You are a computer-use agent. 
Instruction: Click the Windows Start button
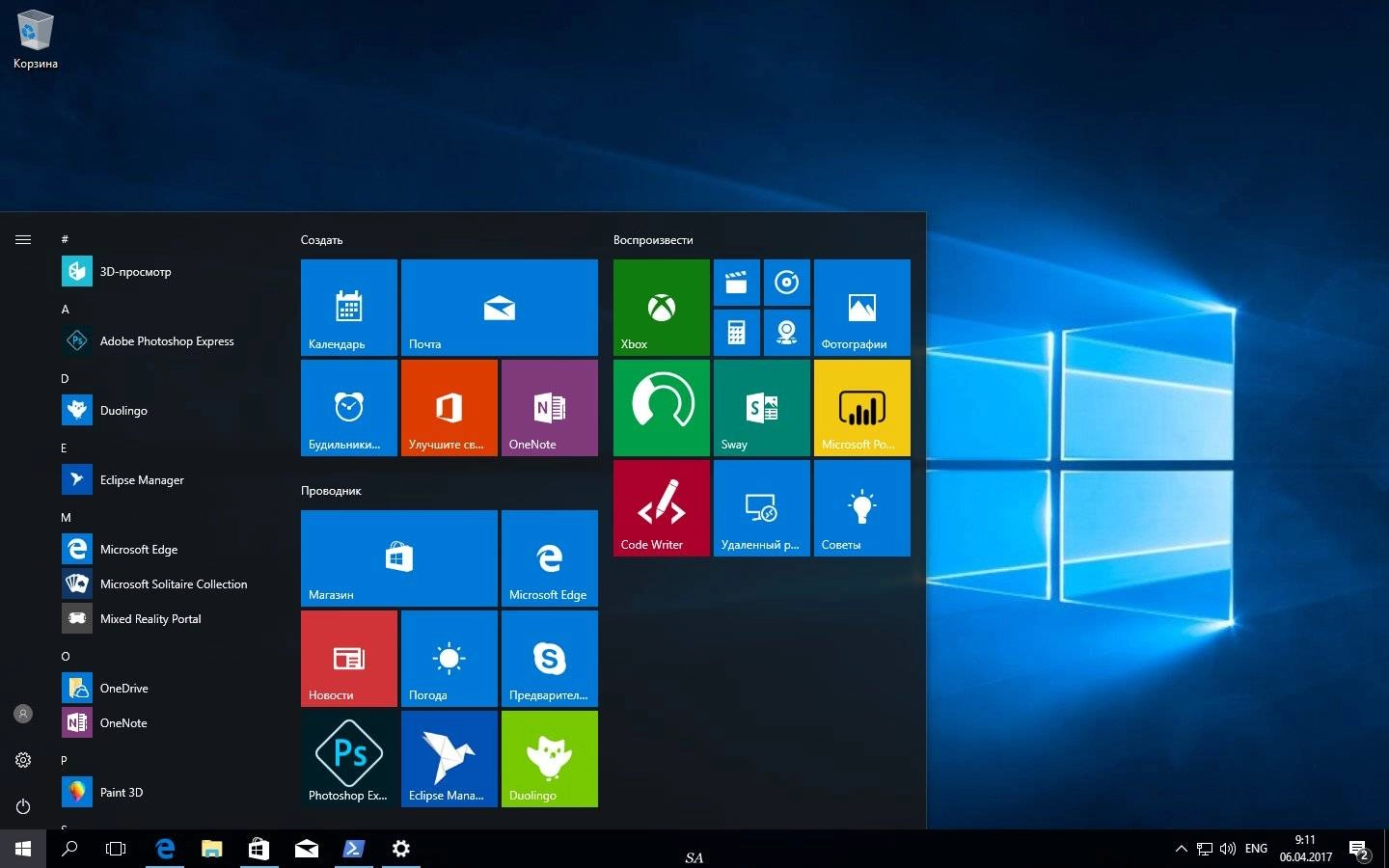pyautogui.click(x=23, y=849)
